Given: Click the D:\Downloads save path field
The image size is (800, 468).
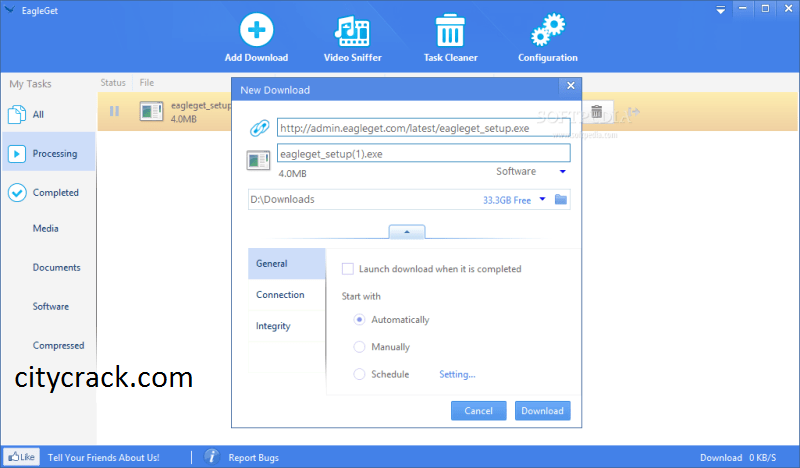Looking at the screenshot, I should tap(408, 200).
